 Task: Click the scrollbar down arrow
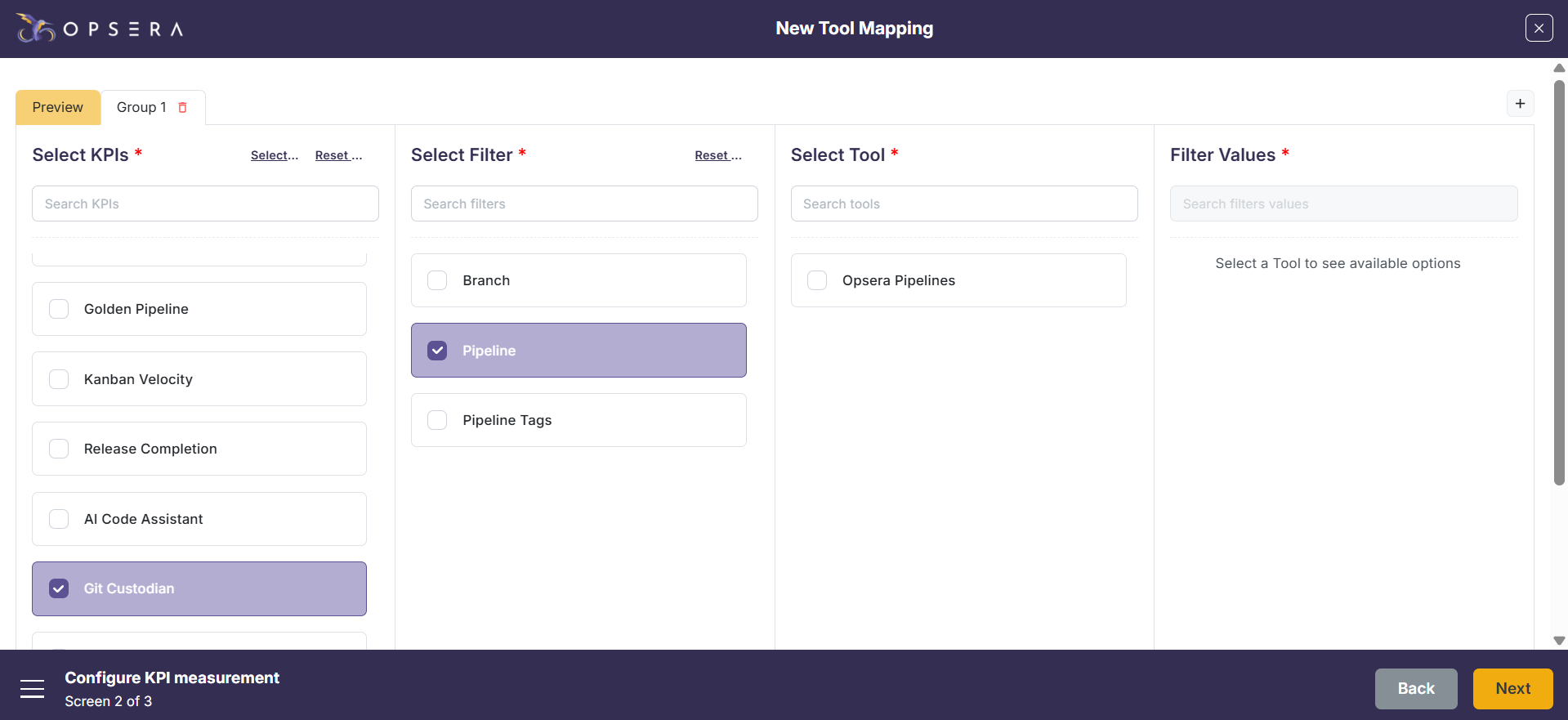tap(1559, 641)
